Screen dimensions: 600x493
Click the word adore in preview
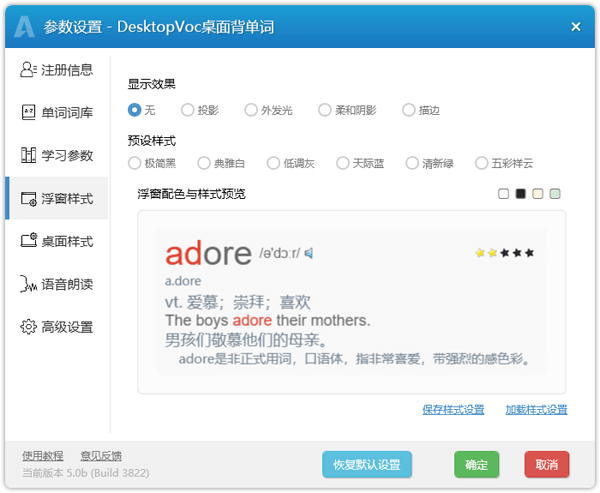point(209,254)
